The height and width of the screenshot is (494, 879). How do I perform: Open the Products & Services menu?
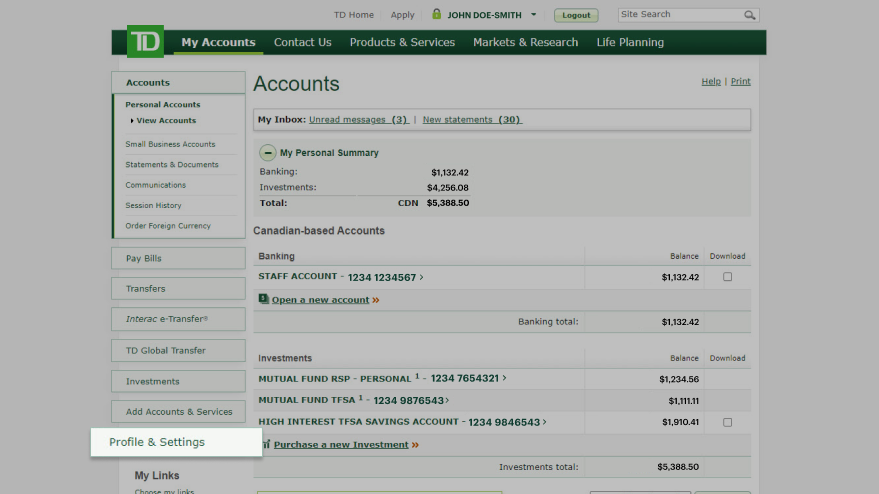coord(403,42)
